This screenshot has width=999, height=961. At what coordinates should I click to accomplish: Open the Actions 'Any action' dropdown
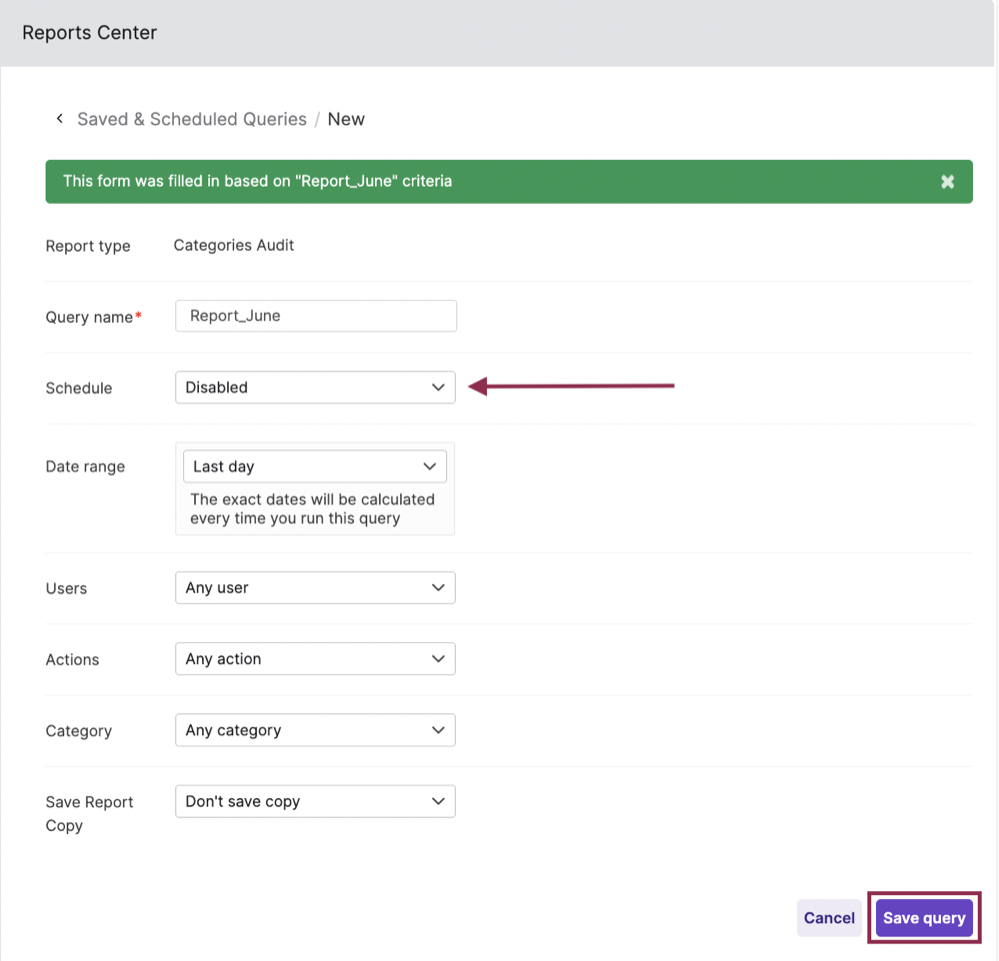tap(314, 659)
